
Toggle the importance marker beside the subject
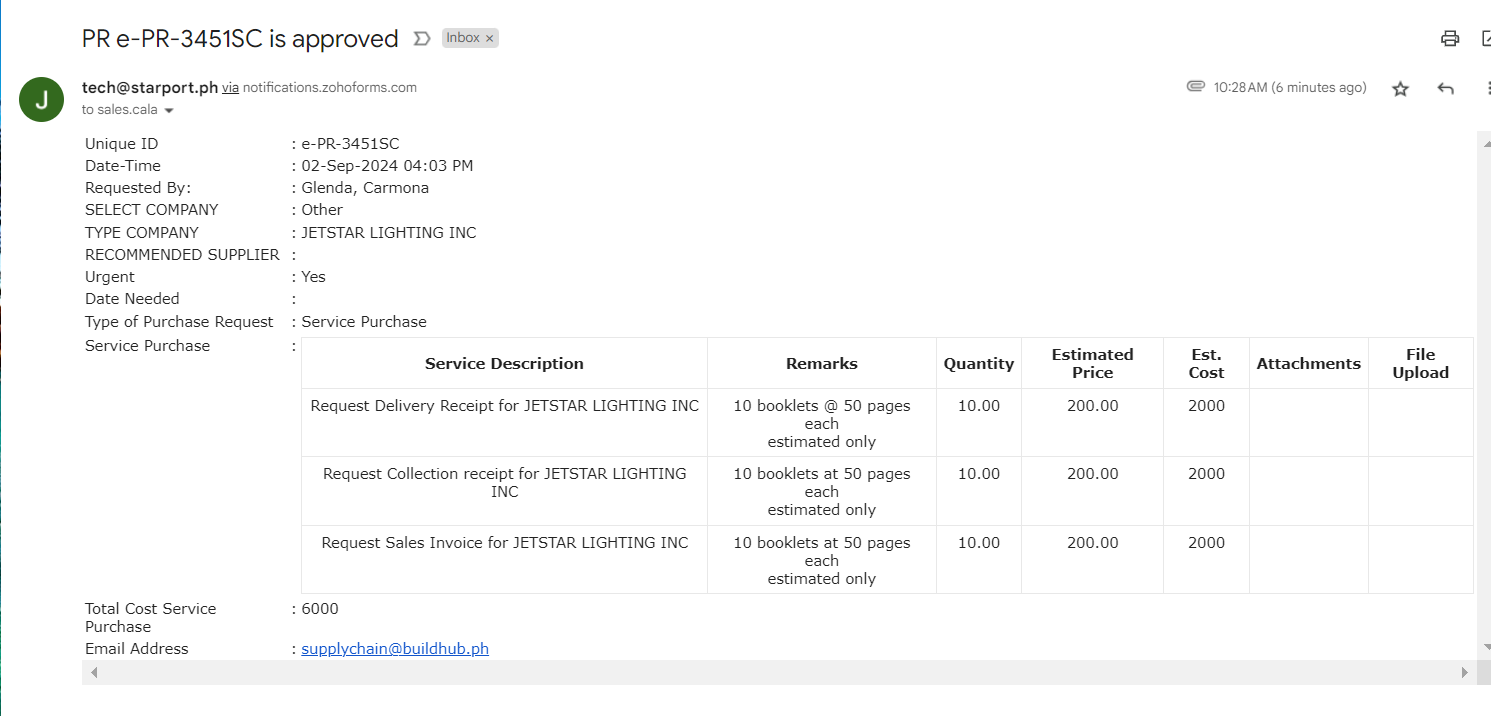pos(422,39)
